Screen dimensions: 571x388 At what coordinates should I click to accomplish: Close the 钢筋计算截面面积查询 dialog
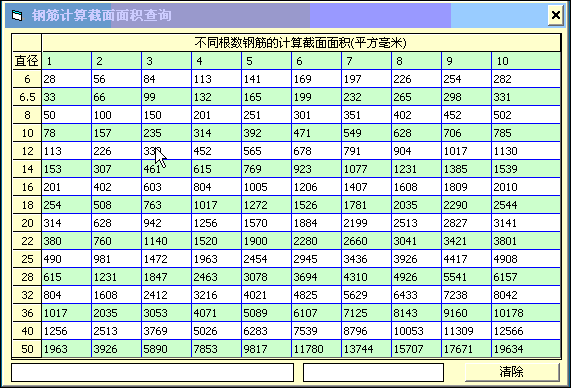click(x=556, y=15)
